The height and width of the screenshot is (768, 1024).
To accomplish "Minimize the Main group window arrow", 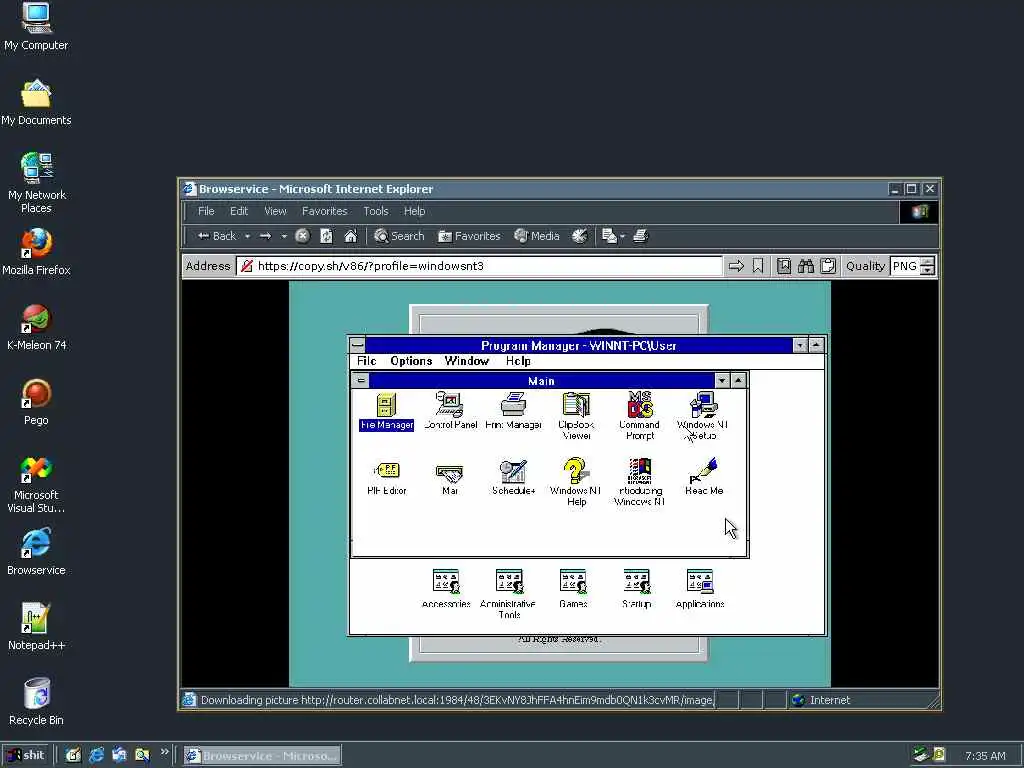I will (722, 380).
